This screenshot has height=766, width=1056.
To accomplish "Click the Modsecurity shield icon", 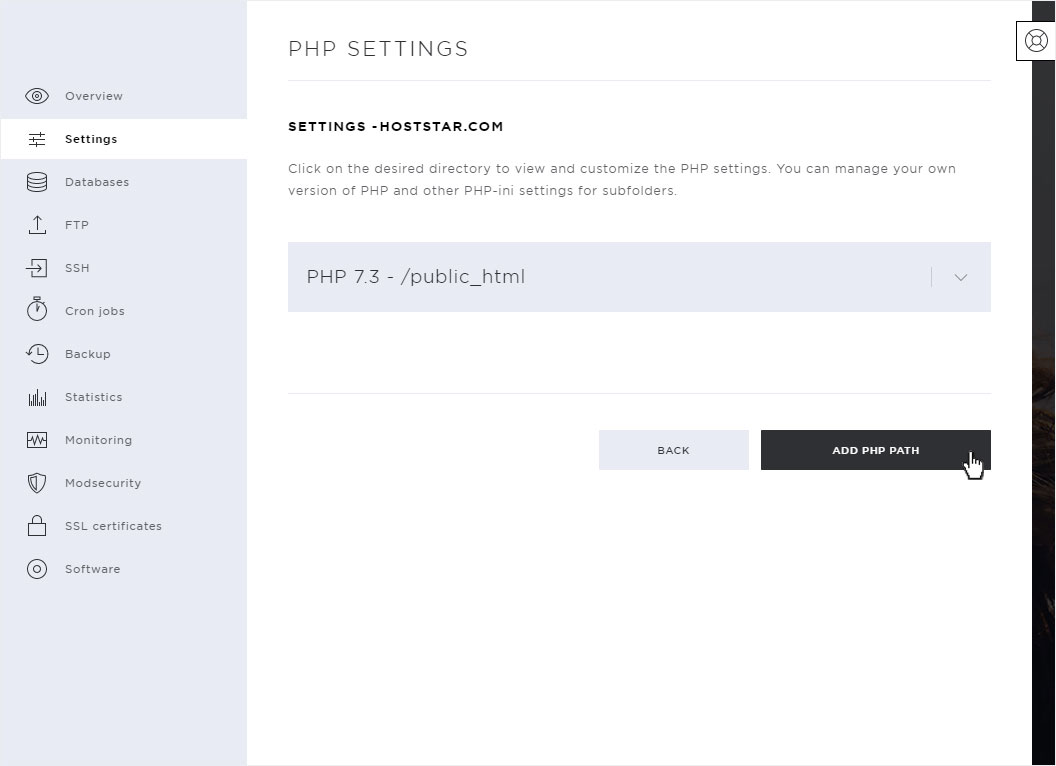I will pos(37,483).
